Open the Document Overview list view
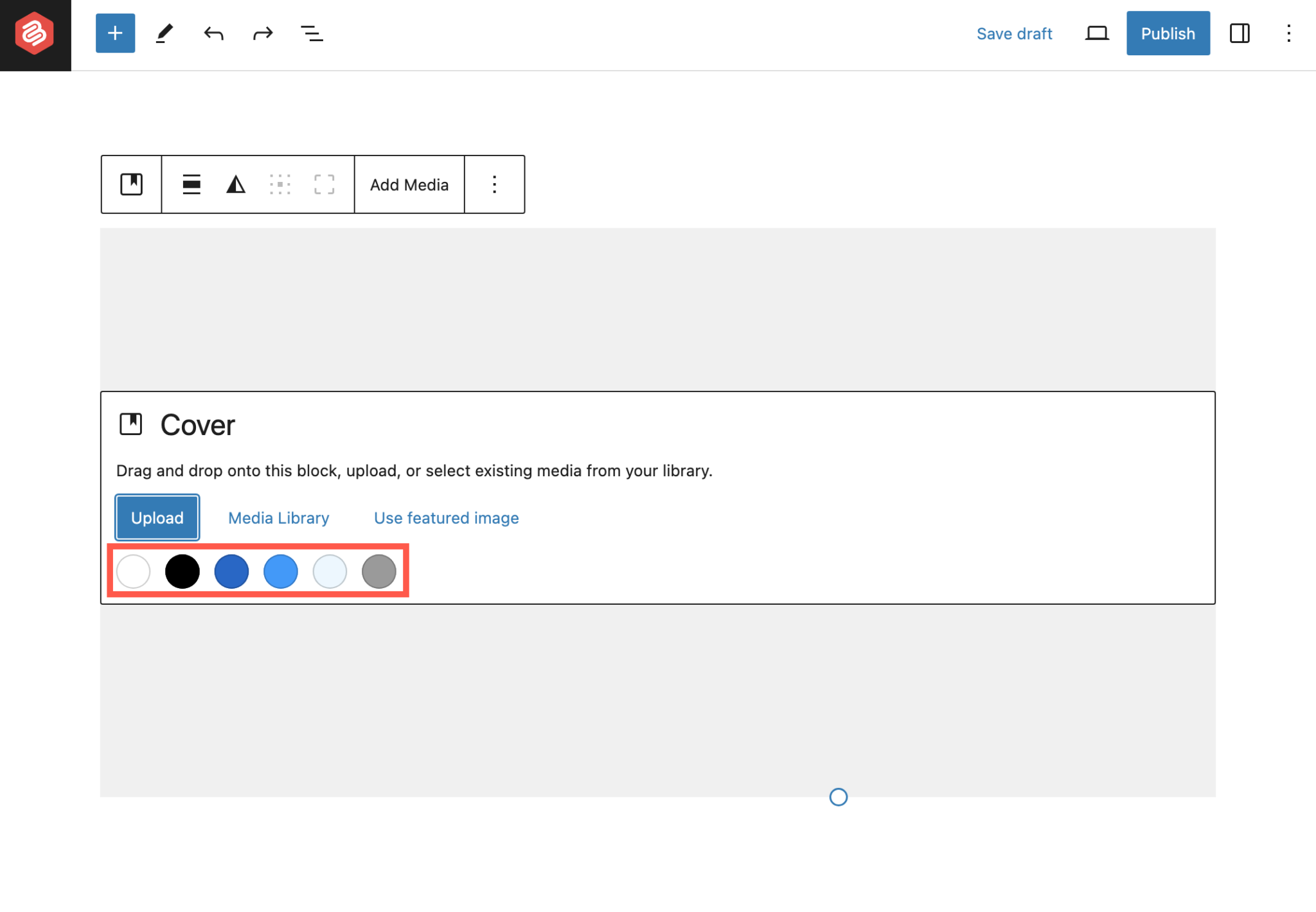The image size is (1316, 912). [x=312, y=33]
